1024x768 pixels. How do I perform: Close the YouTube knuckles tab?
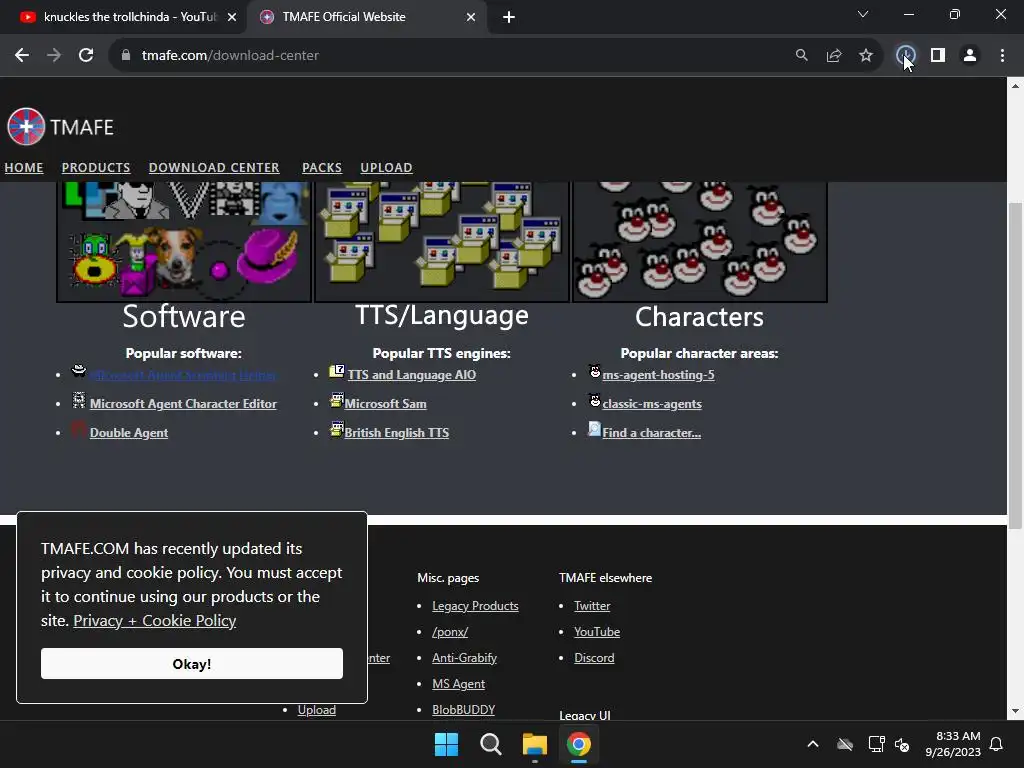coord(232,17)
